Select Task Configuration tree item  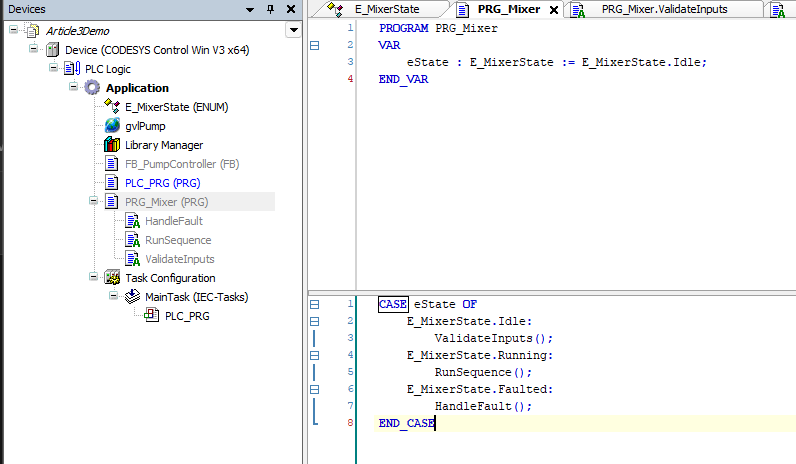click(x=170, y=278)
